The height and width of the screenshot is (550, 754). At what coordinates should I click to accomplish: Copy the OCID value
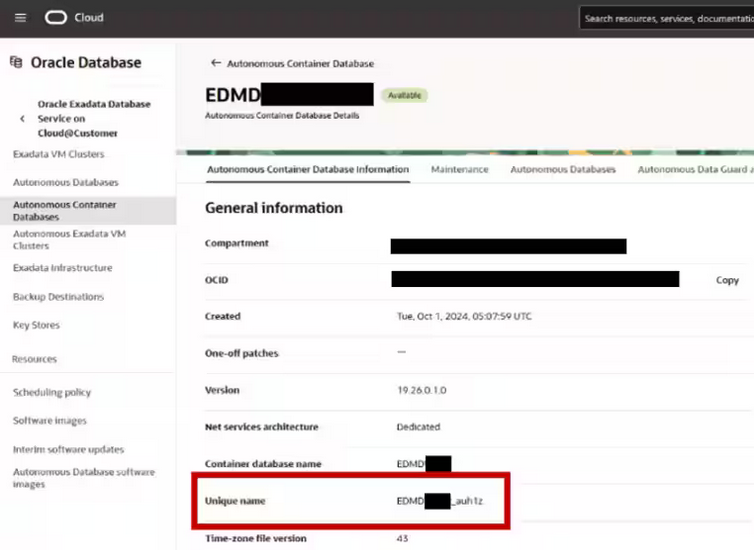727,280
